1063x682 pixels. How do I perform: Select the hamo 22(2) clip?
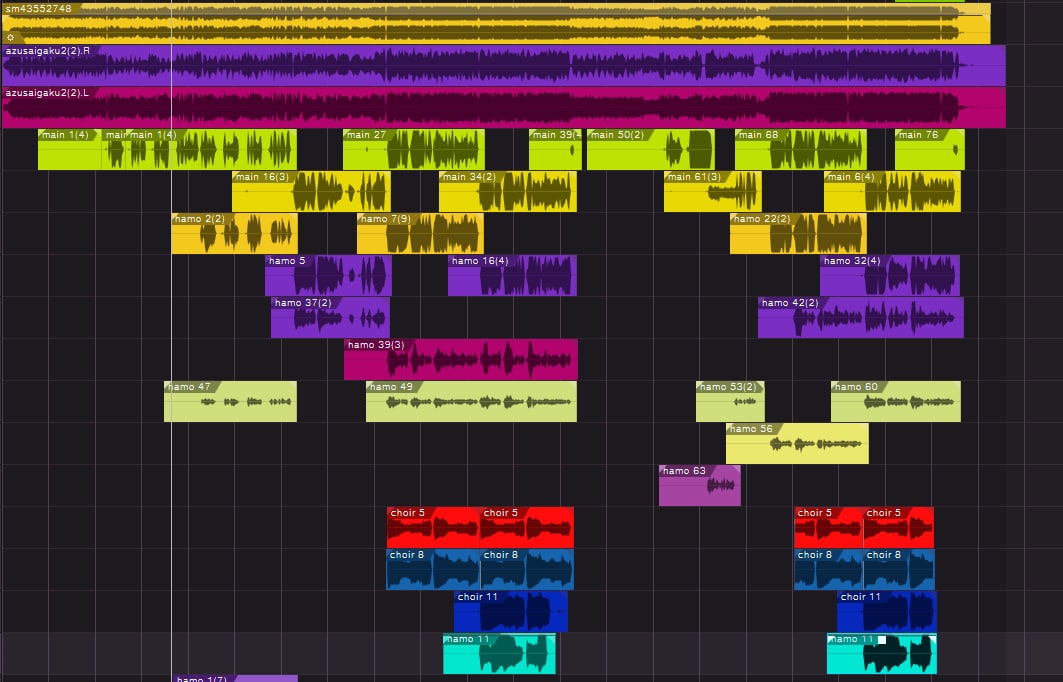coord(798,233)
